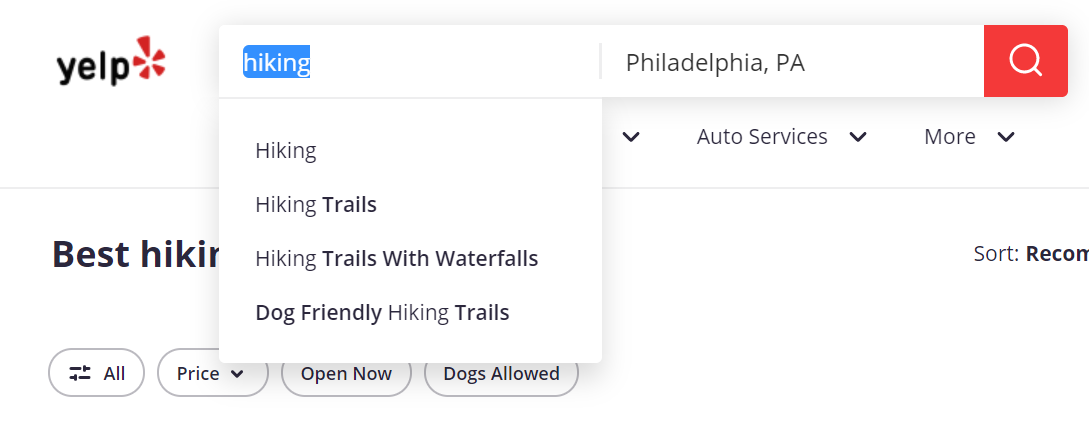
Task: Click the red Yelp burst symbol
Action: 149,56
